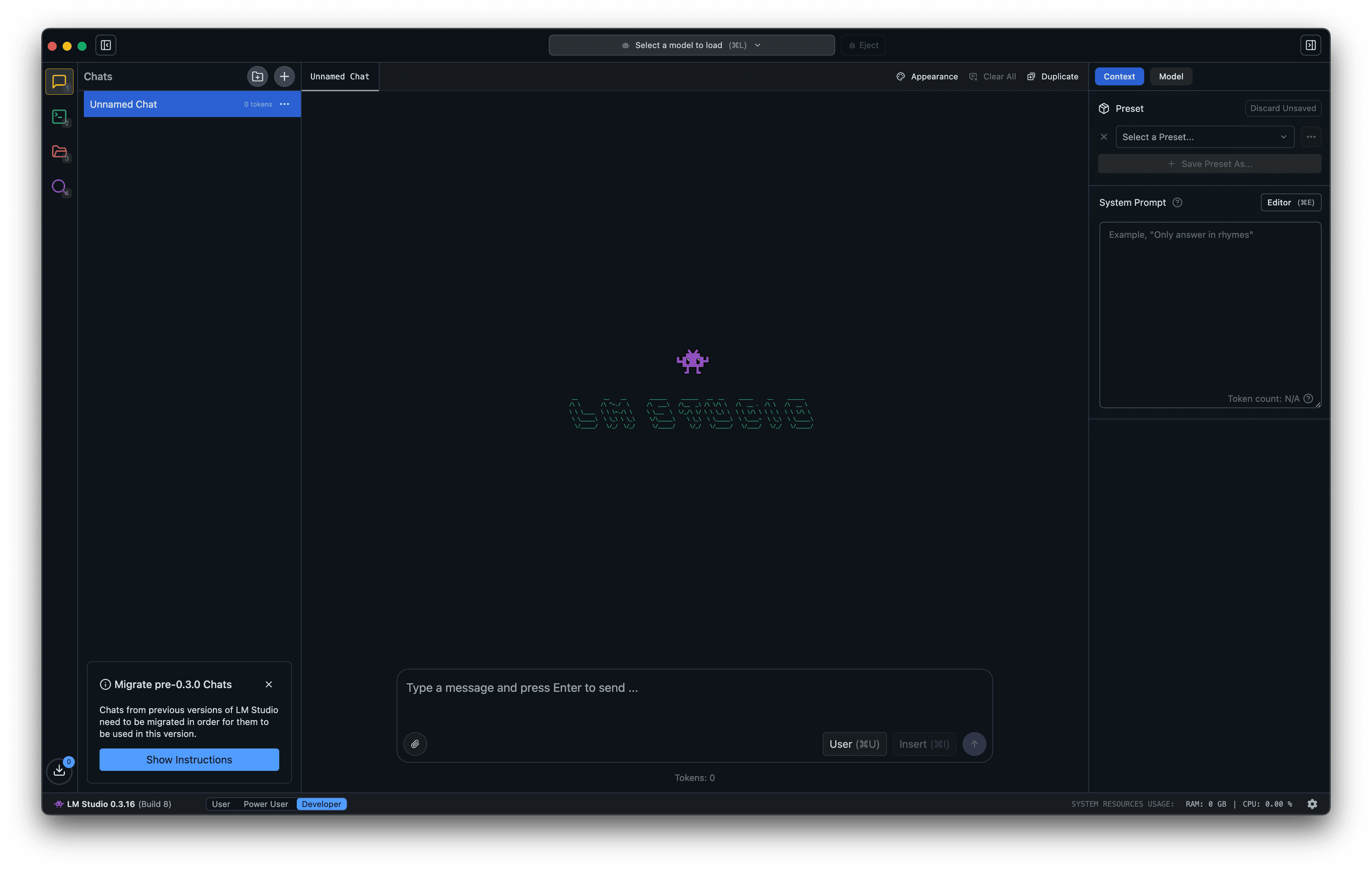Collapse the left sidebar panel
The height and width of the screenshot is (870, 1372).
point(106,44)
